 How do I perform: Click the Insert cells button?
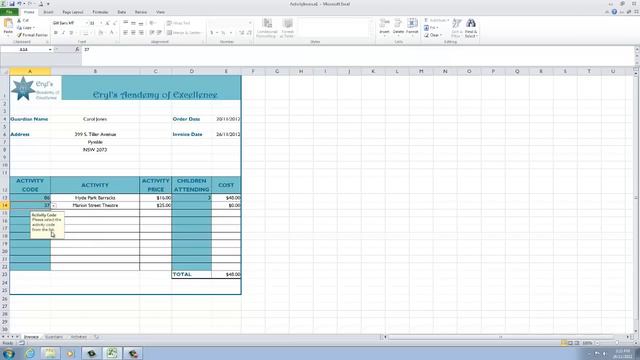pos(384,27)
